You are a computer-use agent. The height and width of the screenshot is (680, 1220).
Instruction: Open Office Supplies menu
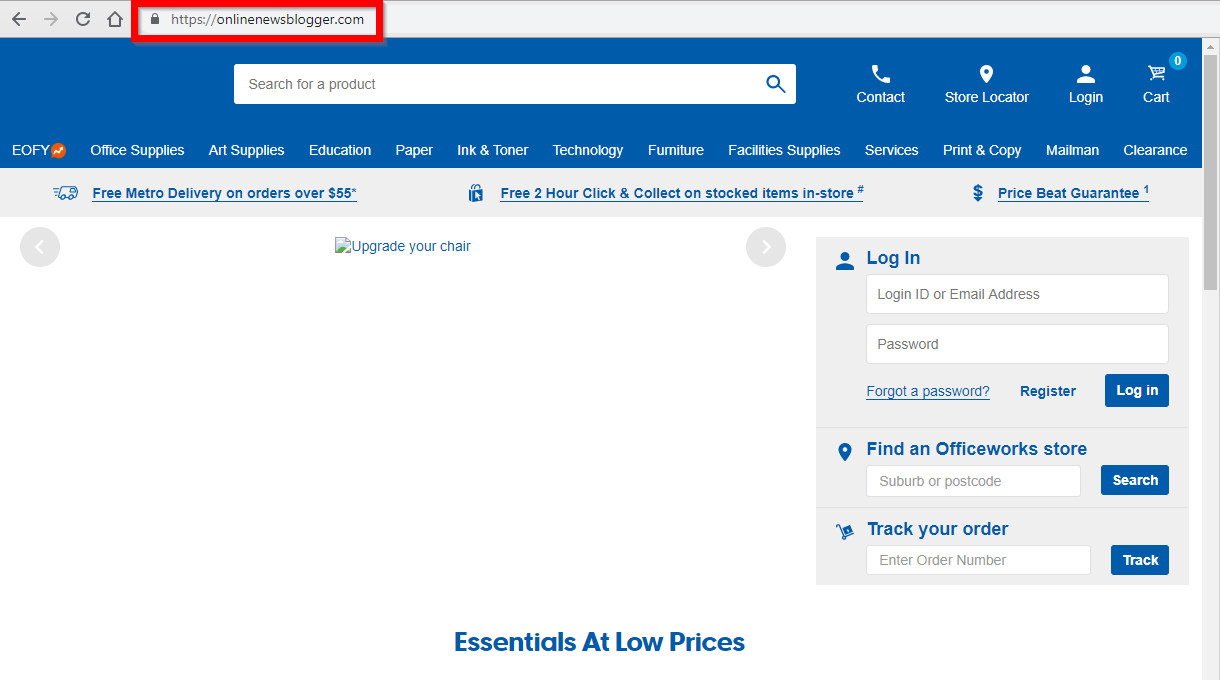[x=137, y=150]
